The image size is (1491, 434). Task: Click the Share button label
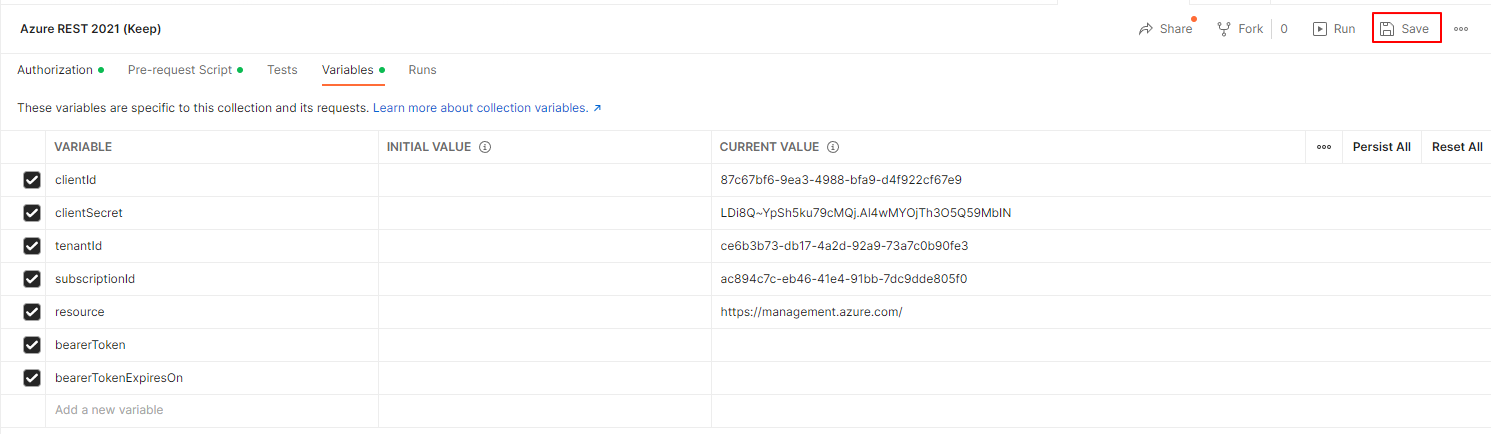[1176, 29]
